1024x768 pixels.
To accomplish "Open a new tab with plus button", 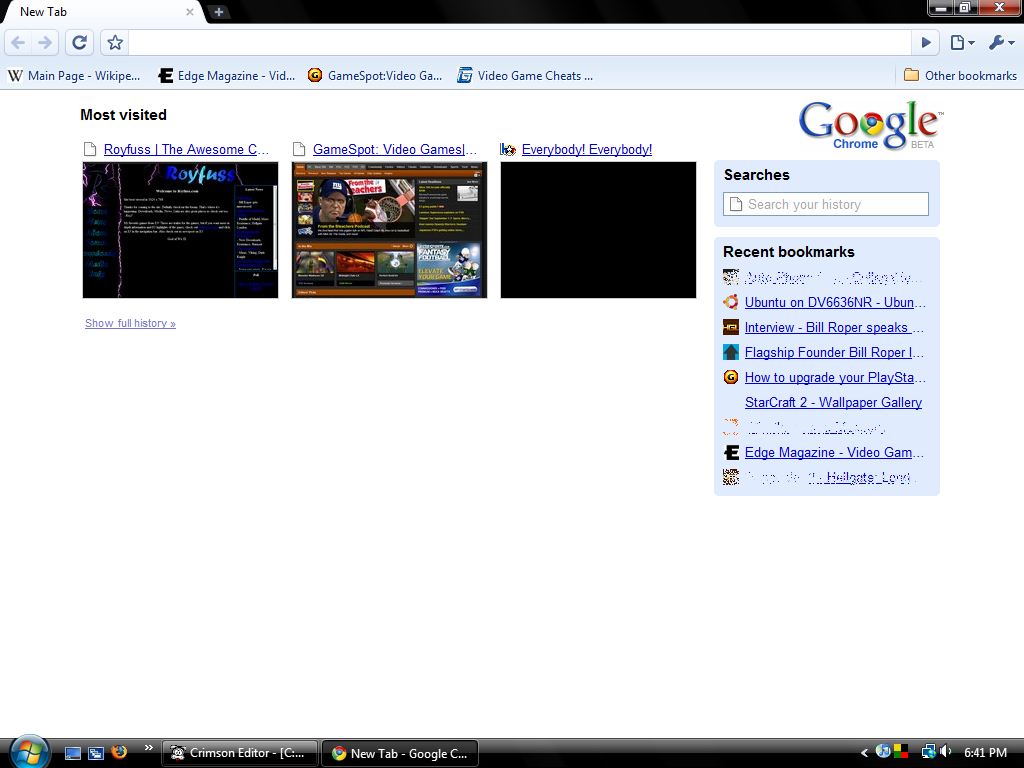I will tap(219, 12).
